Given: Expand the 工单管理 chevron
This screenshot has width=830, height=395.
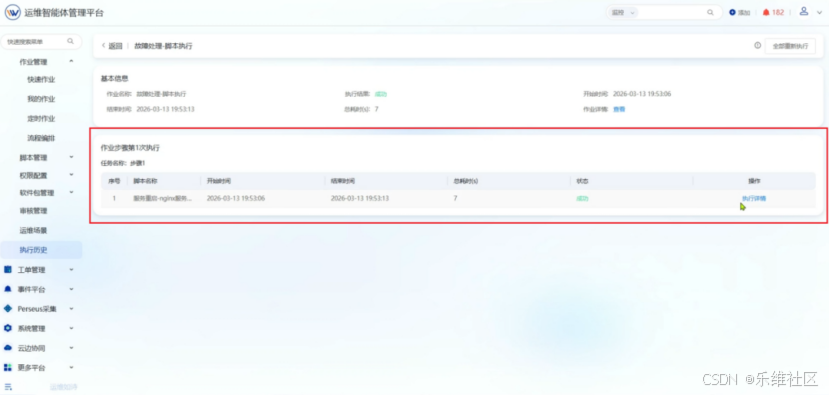Looking at the screenshot, I should (x=71, y=270).
